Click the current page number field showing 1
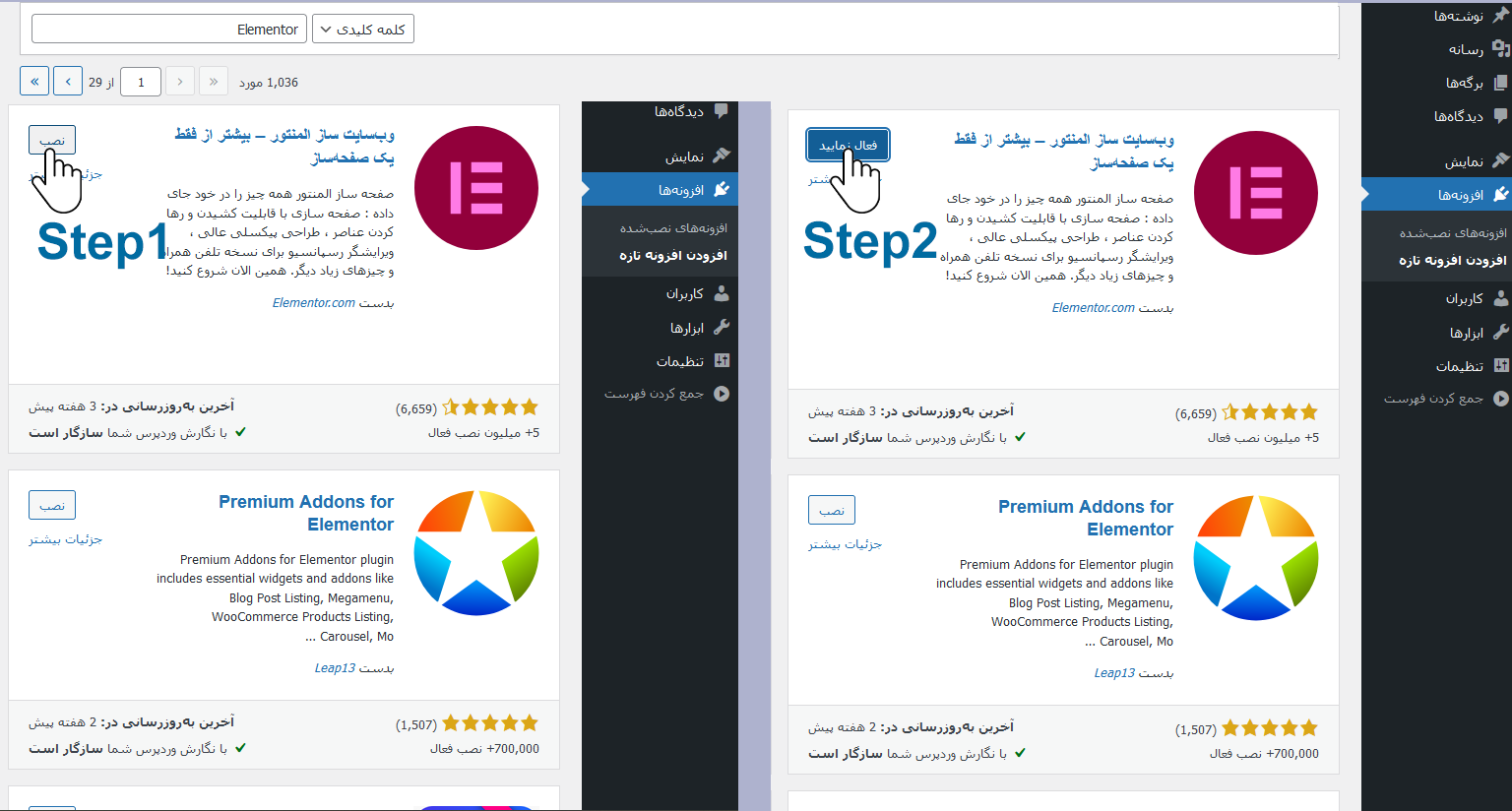 [141, 82]
